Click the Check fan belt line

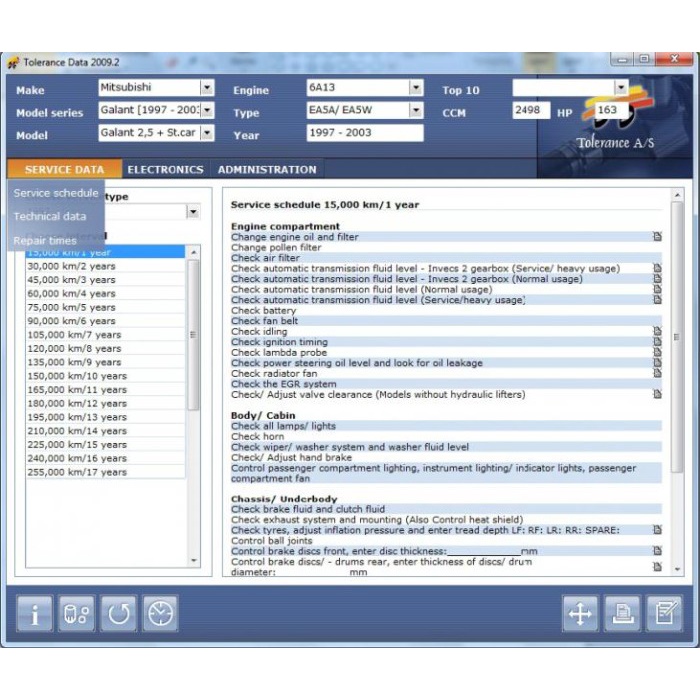coord(446,321)
